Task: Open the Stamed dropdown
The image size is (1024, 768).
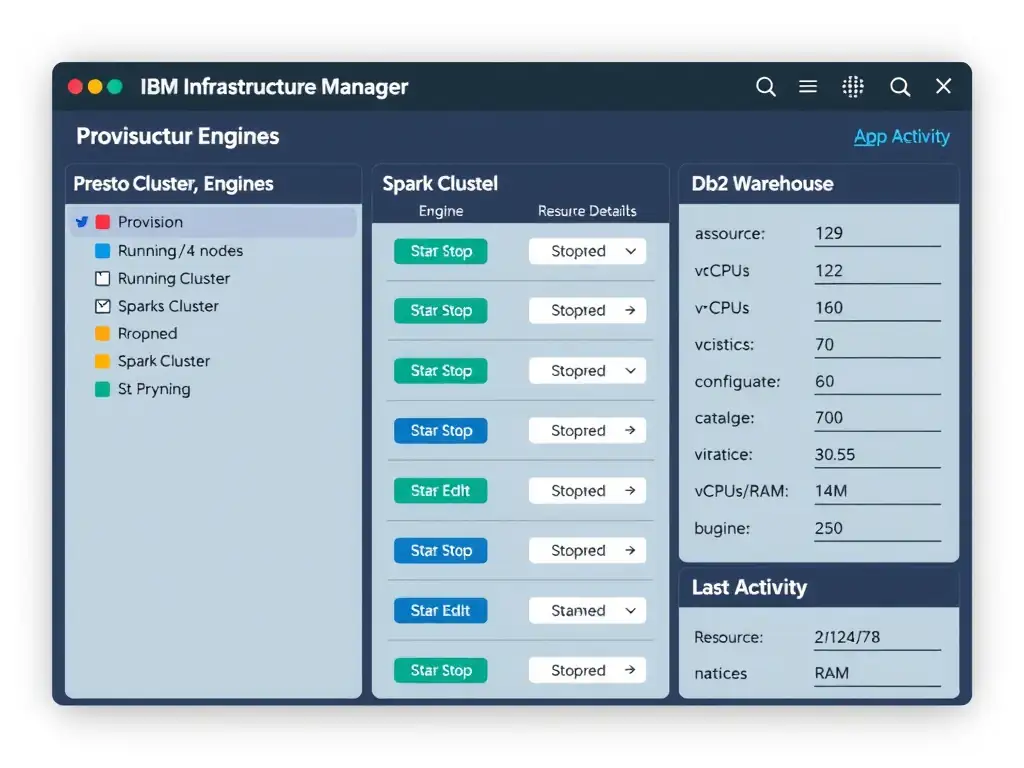Action: [587, 611]
